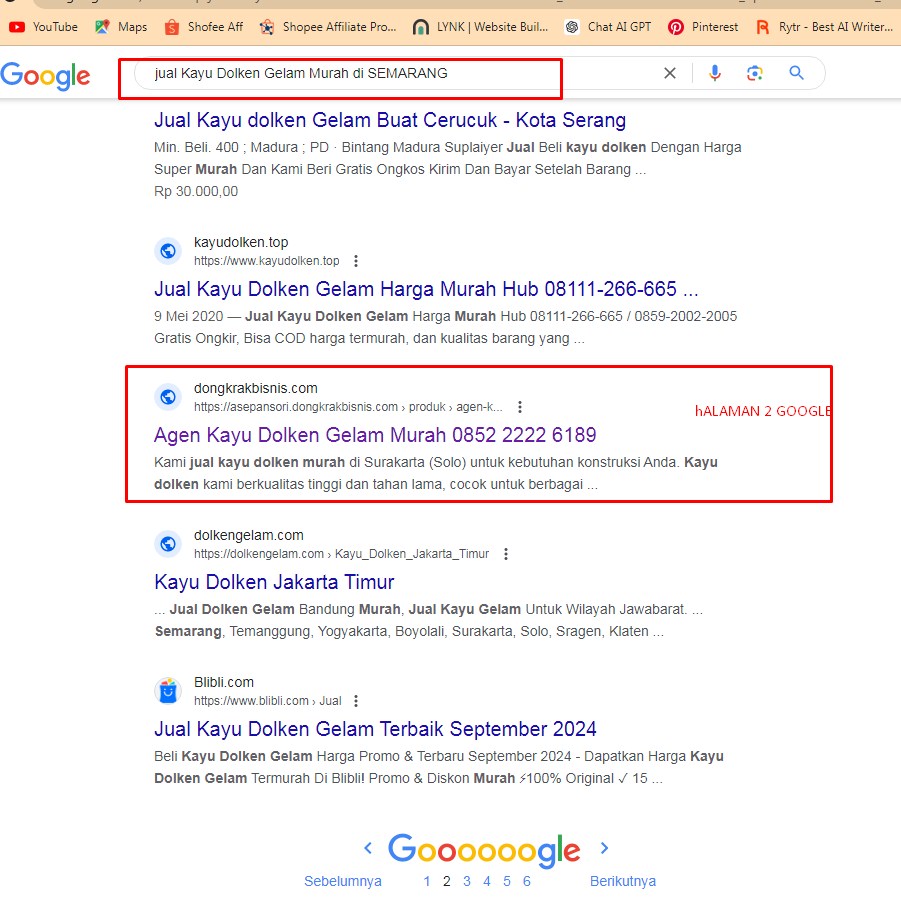This screenshot has height=923, width=901.
Task: Click the Blibli.com site name
Action: click(x=224, y=682)
